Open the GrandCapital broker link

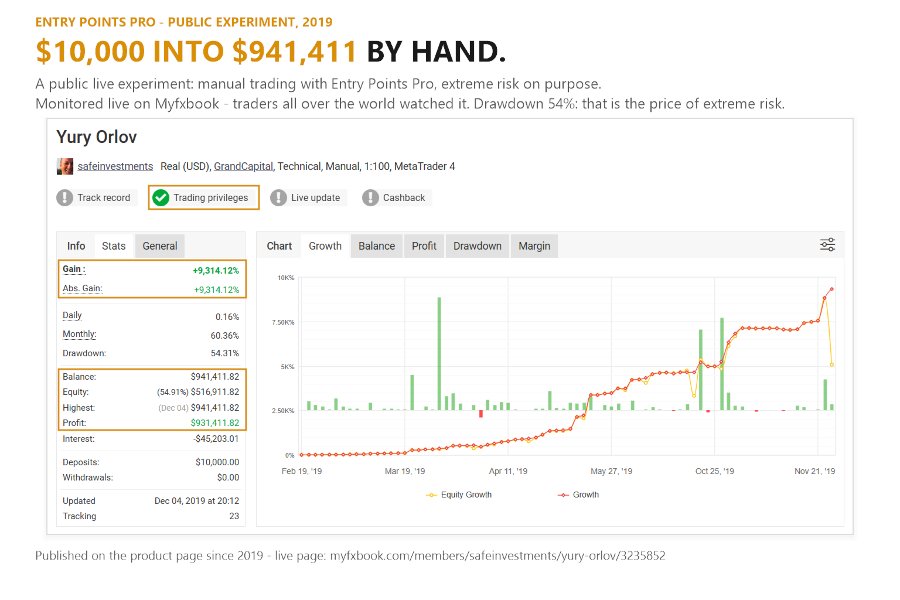tap(243, 166)
